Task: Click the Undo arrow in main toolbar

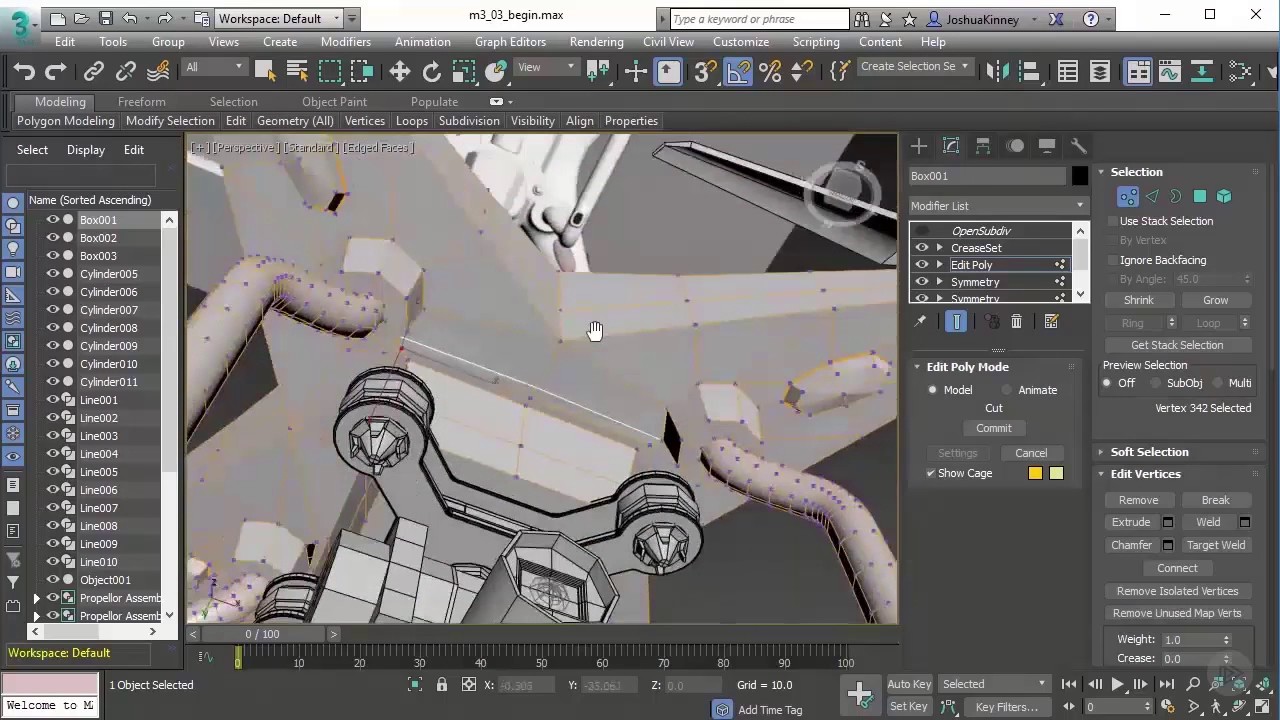Action: (24, 71)
